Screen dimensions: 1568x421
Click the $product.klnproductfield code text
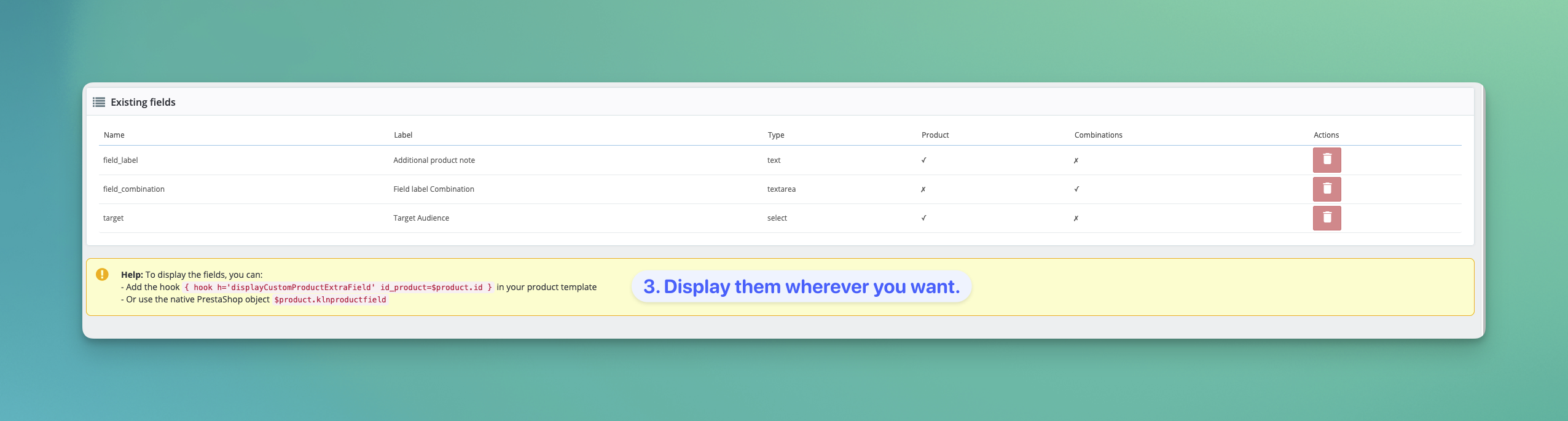(x=330, y=300)
